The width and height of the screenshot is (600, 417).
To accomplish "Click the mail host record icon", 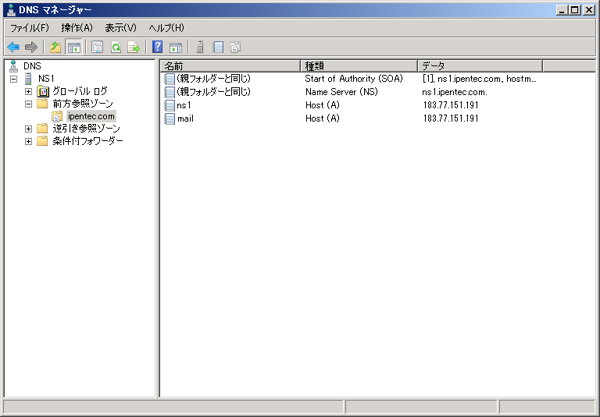I will 169,119.
